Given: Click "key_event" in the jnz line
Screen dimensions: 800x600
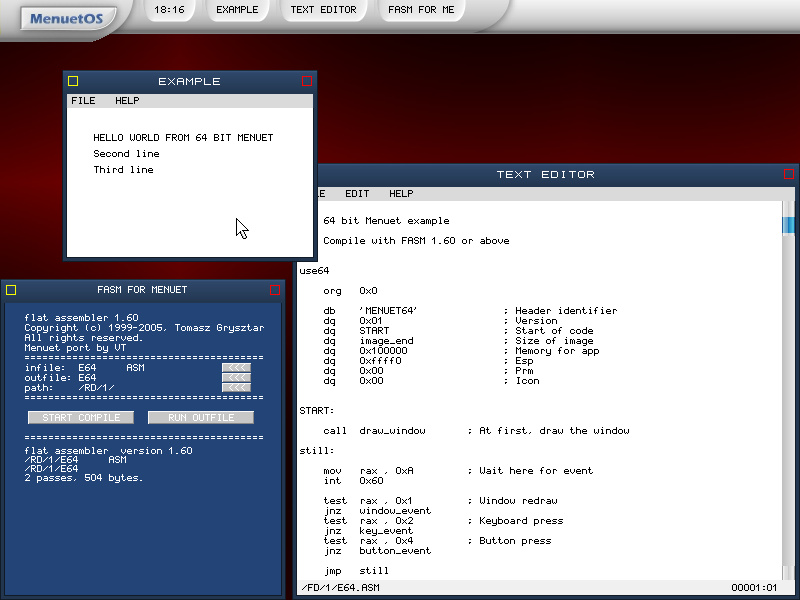Looking at the screenshot, I should (x=386, y=531).
